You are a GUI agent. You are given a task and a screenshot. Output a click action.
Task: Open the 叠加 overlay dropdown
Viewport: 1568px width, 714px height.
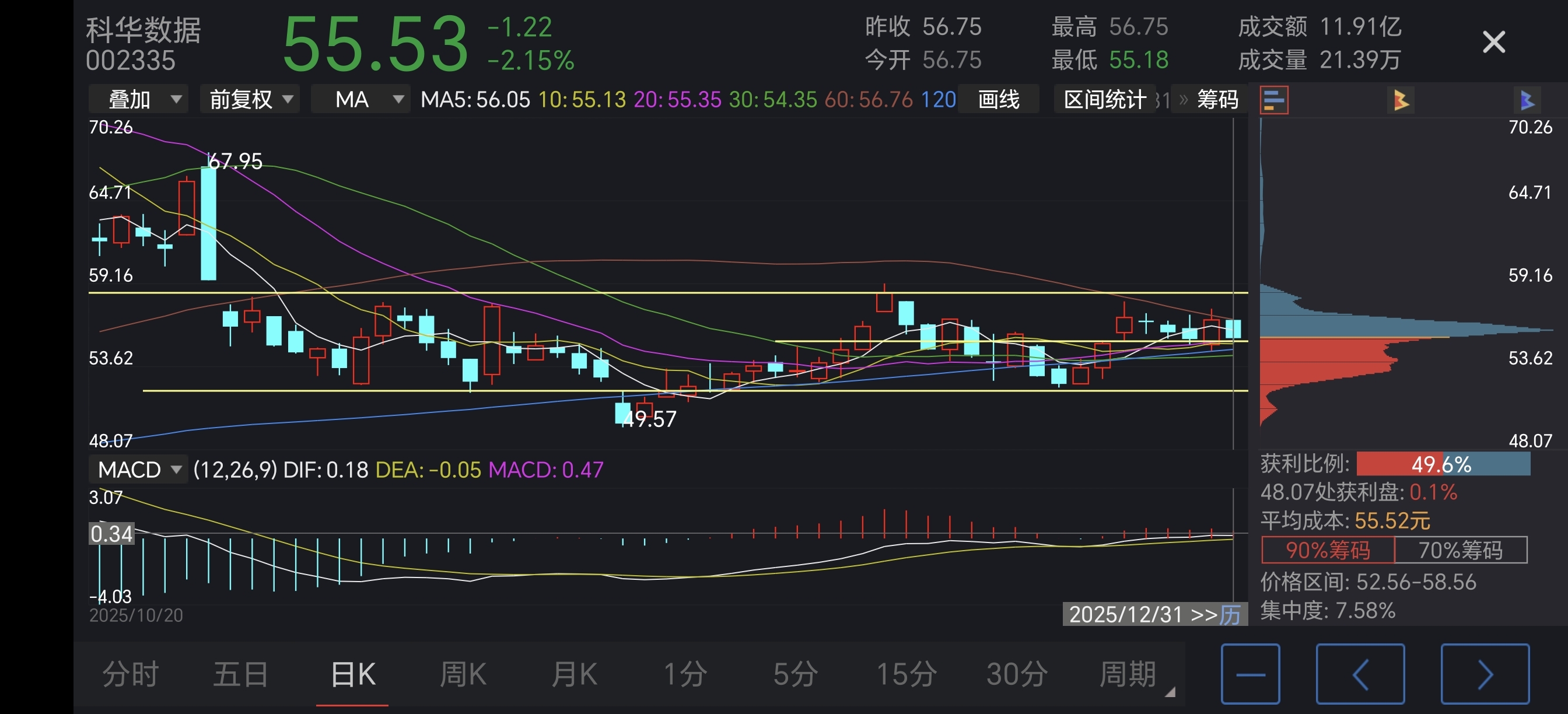pos(139,100)
